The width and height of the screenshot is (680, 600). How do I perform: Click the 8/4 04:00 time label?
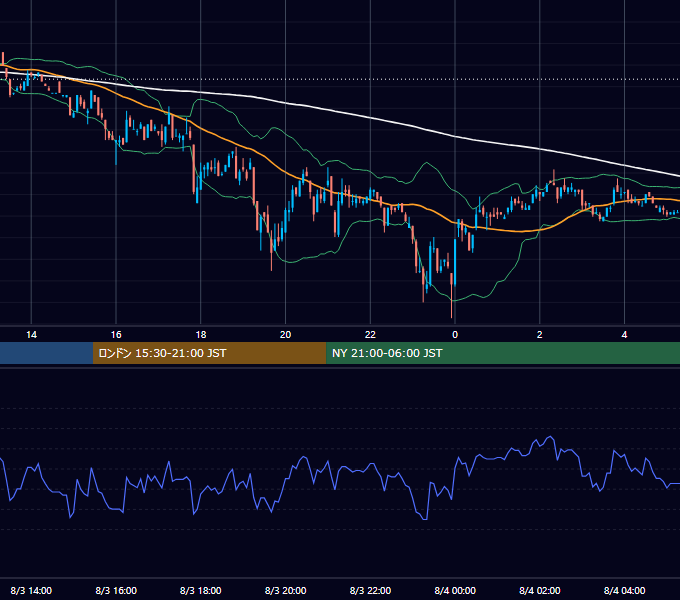[x=624, y=590]
